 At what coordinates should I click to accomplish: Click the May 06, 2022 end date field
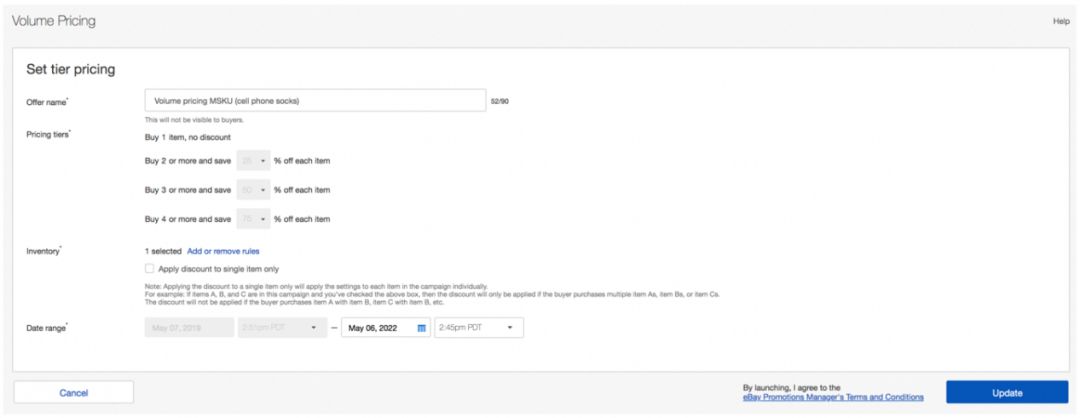point(378,328)
